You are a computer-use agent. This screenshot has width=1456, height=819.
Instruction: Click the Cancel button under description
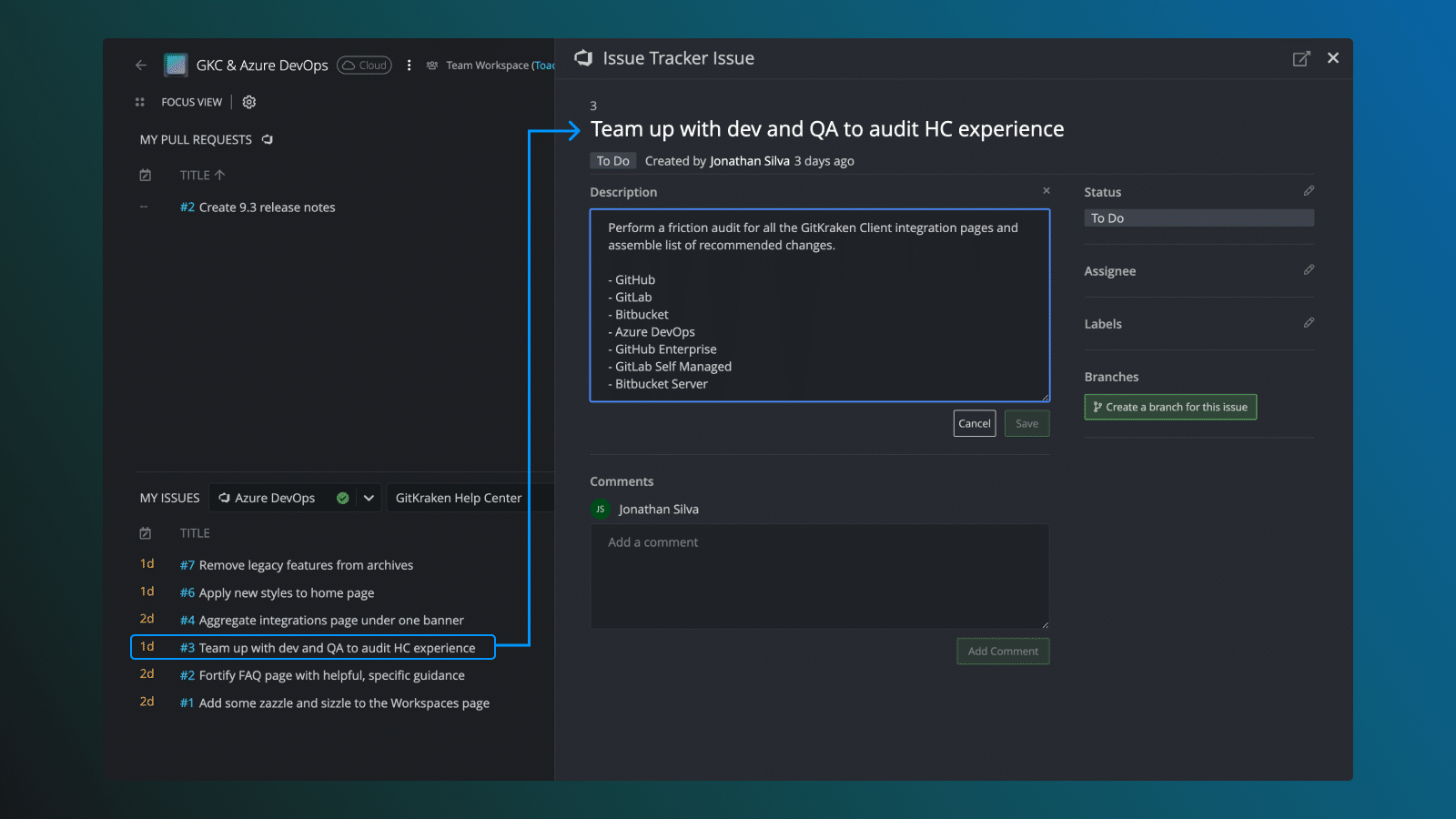click(x=975, y=423)
